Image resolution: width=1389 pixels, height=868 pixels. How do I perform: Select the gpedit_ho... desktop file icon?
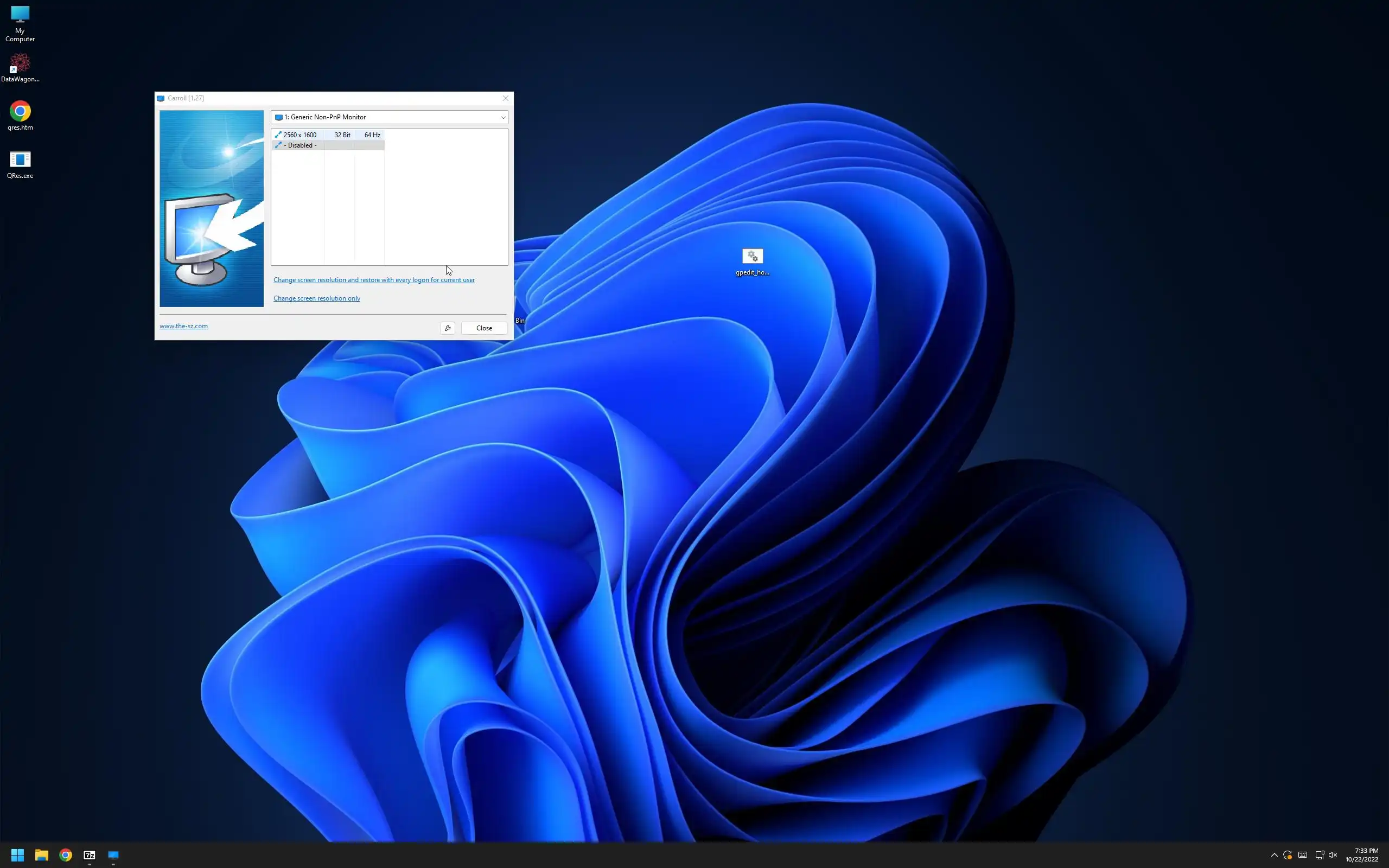pos(752,261)
